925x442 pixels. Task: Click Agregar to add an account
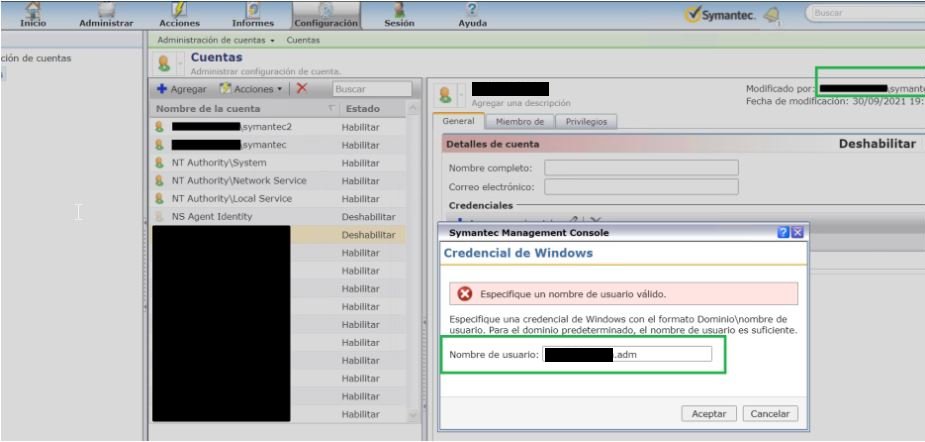[x=182, y=89]
